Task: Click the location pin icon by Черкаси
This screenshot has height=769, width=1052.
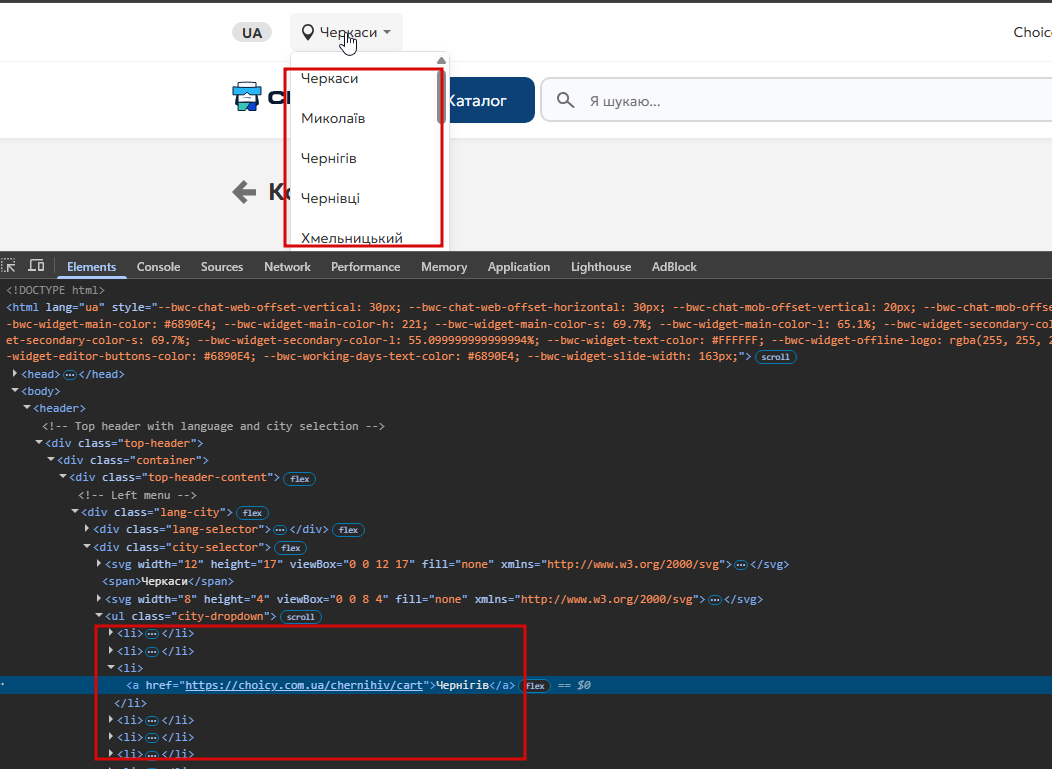Action: (307, 32)
